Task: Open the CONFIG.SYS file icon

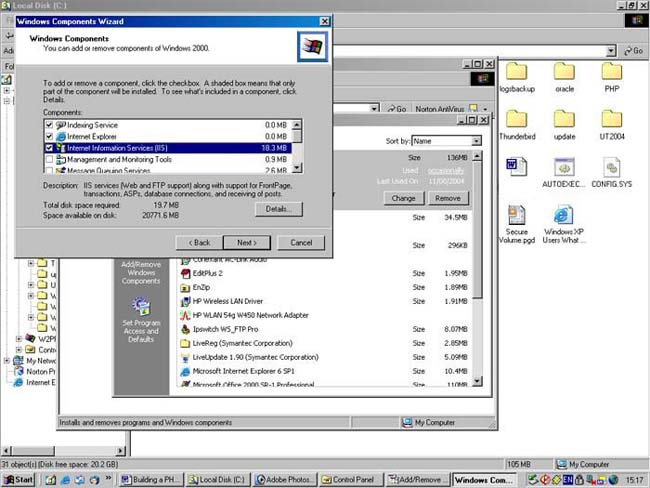Action: [612, 169]
